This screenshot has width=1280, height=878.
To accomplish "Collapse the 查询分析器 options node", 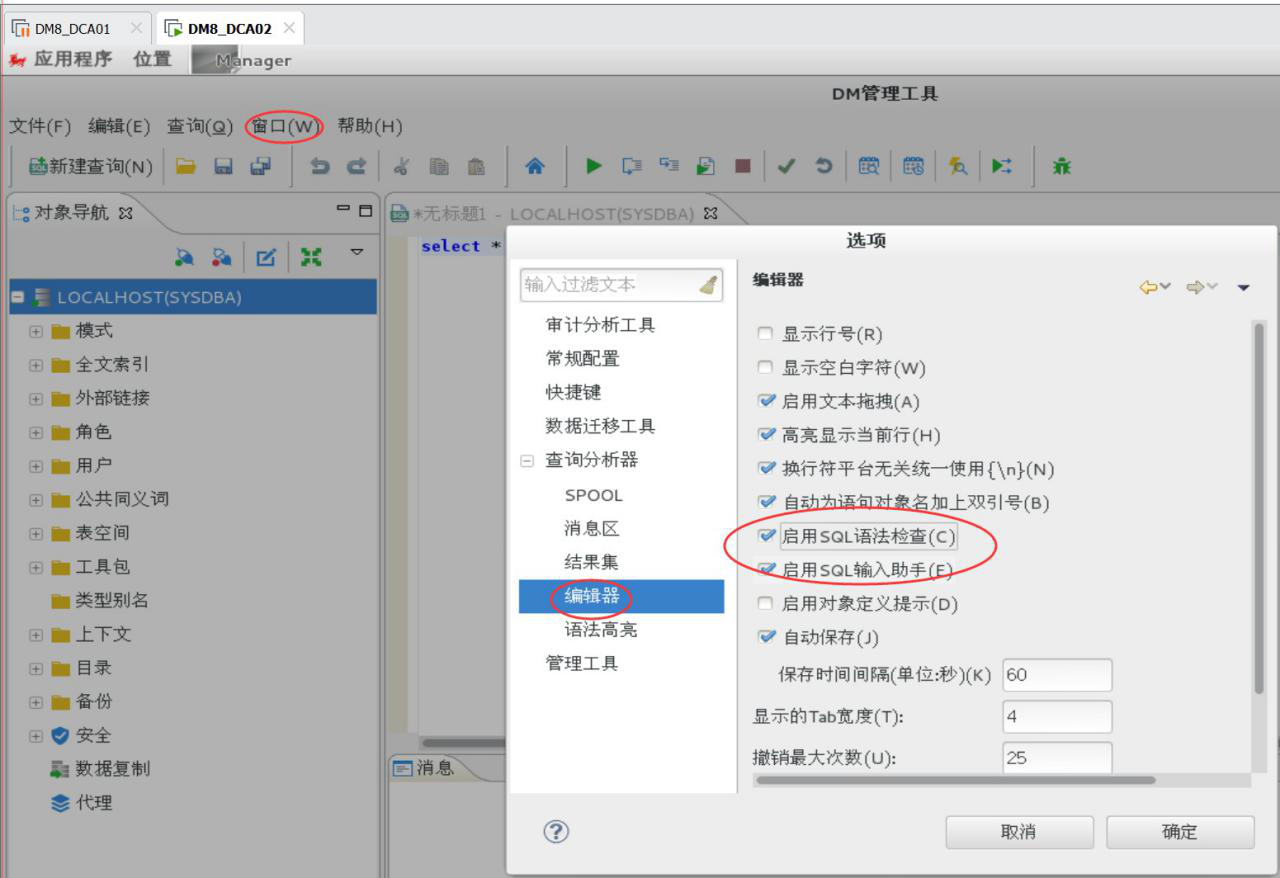I will point(527,461).
